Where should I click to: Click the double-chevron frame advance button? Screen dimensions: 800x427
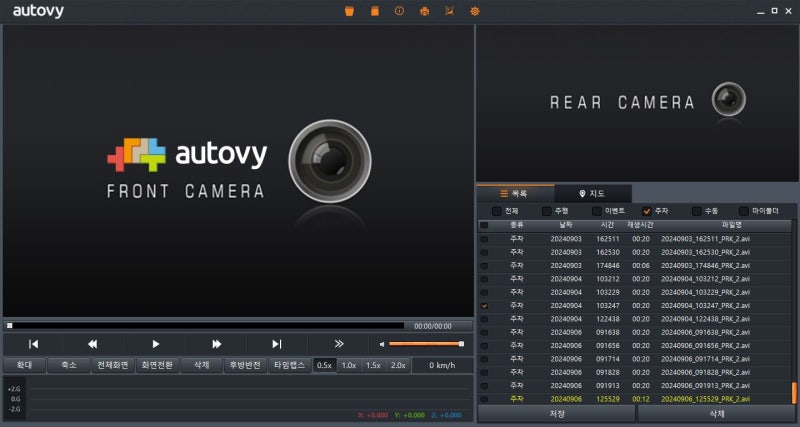coord(339,344)
